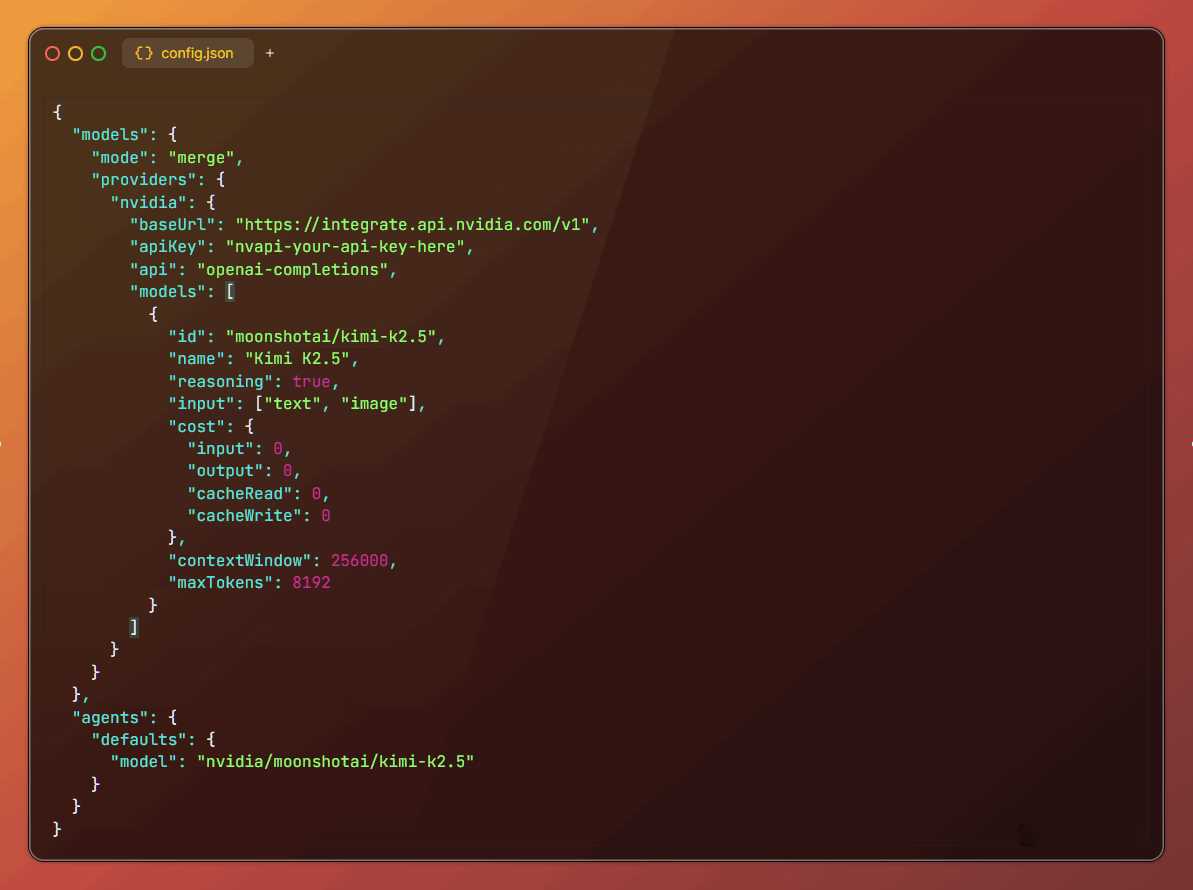The width and height of the screenshot is (1193, 890).
Task: Click the apiKey value nvapi-your-api-key-here
Action: coord(345,246)
